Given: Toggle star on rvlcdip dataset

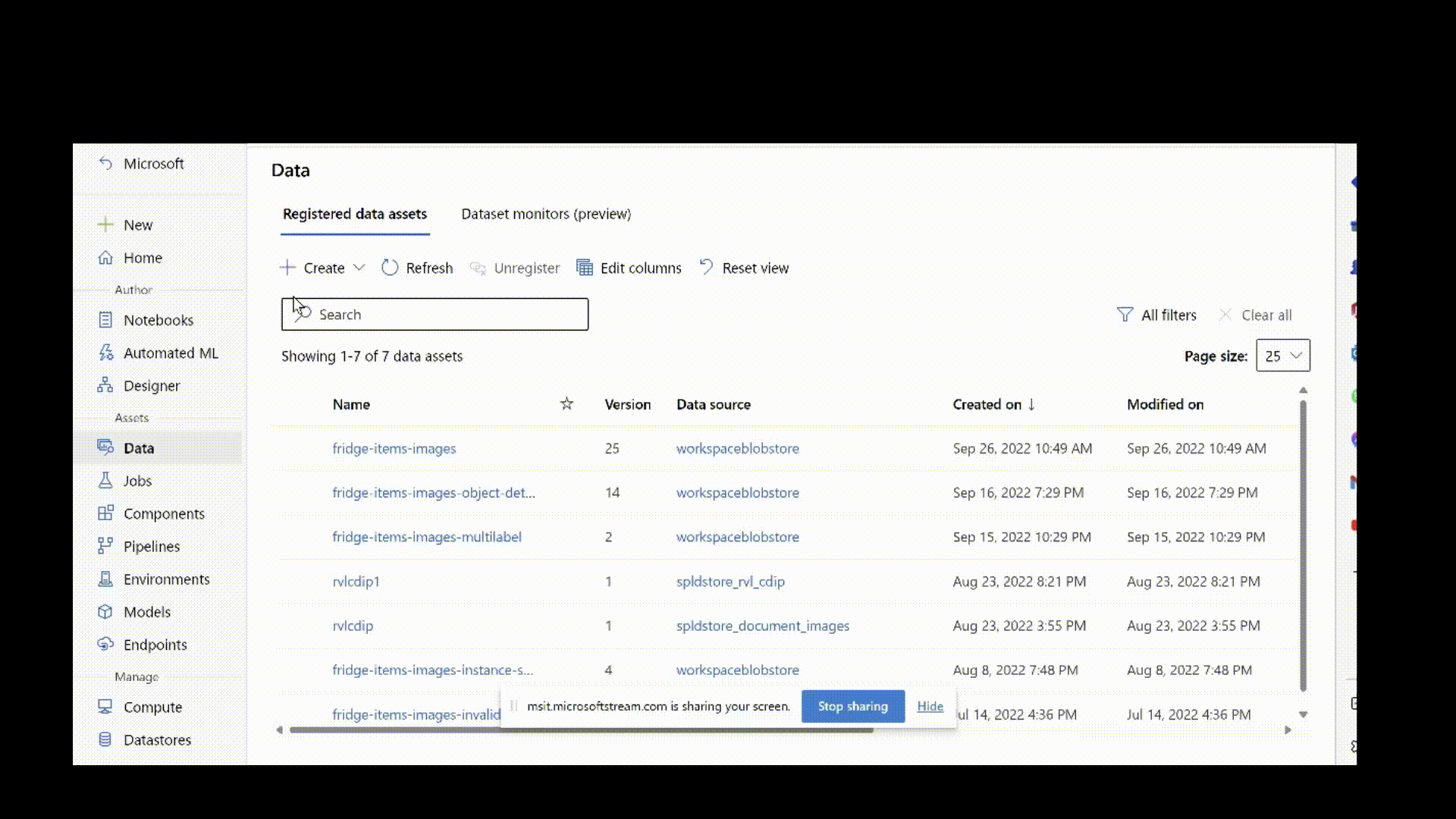Looking at the screenshot, I should (567, 625).
